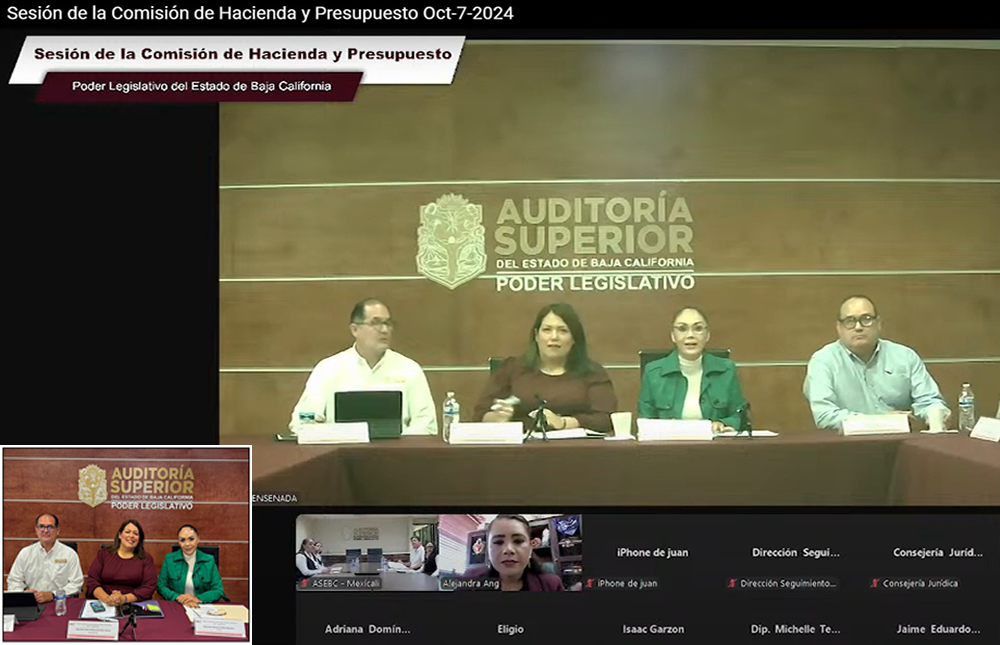The height and width of the screenshot is (645, 1000).
Task: Click muted mic icon on ASEBC - Mexicali tile
Action: pyautogui.click(x=305, y=583)
